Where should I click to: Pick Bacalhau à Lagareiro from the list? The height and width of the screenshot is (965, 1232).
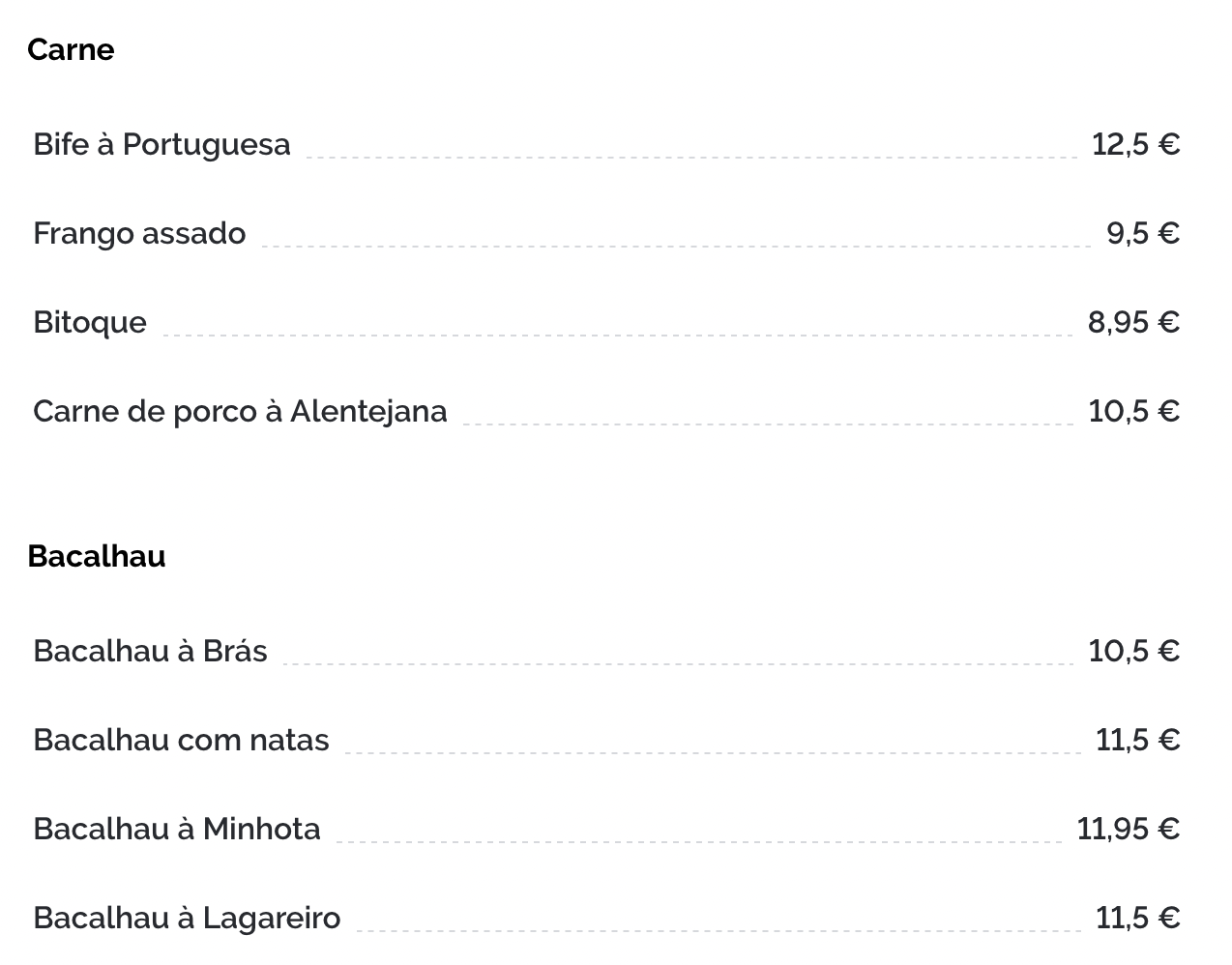(187, 918)
